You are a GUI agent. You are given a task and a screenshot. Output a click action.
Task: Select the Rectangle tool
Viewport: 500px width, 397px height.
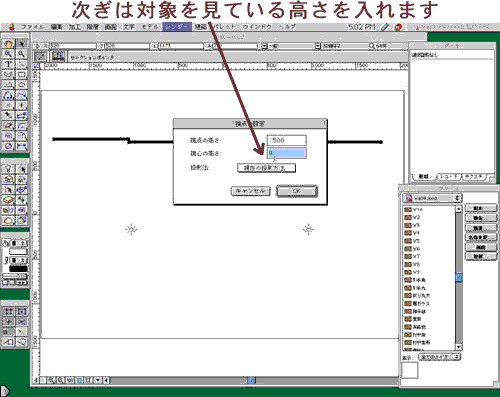coord(22,74)
